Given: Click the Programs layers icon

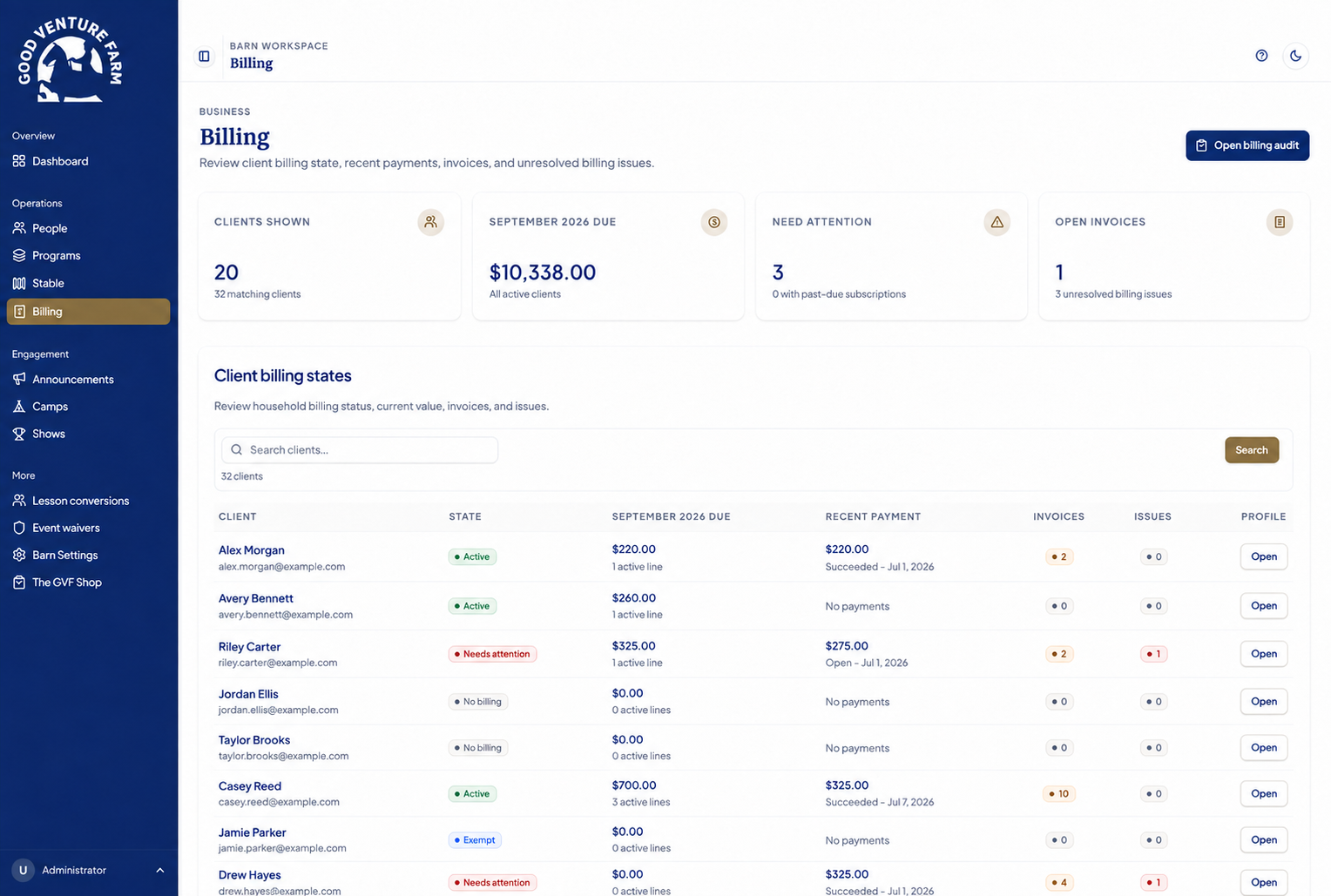Looking at the screenshot, I should pos(19,255).
